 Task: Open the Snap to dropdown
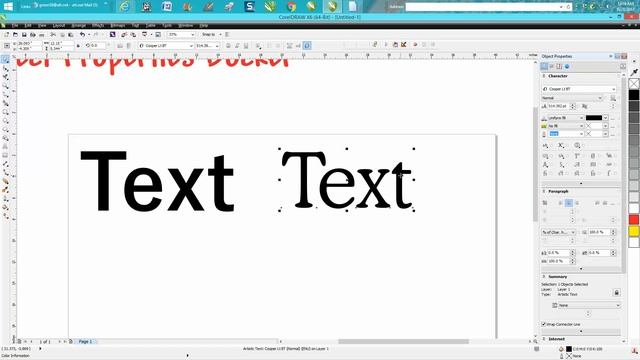coord(220,35)
